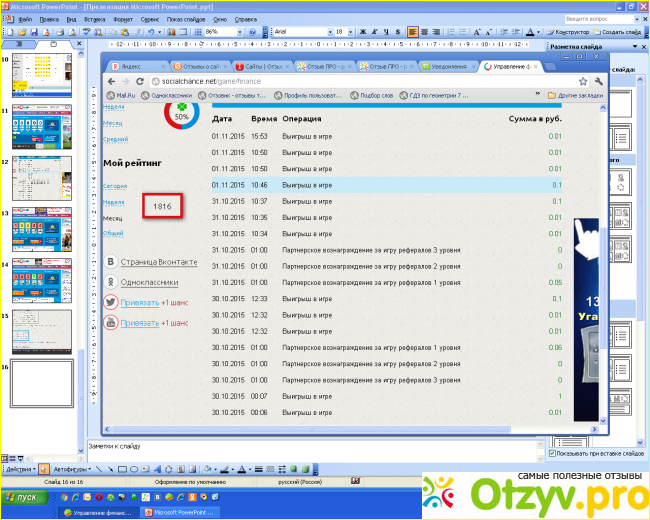Align text to the right

click(436, 32)
